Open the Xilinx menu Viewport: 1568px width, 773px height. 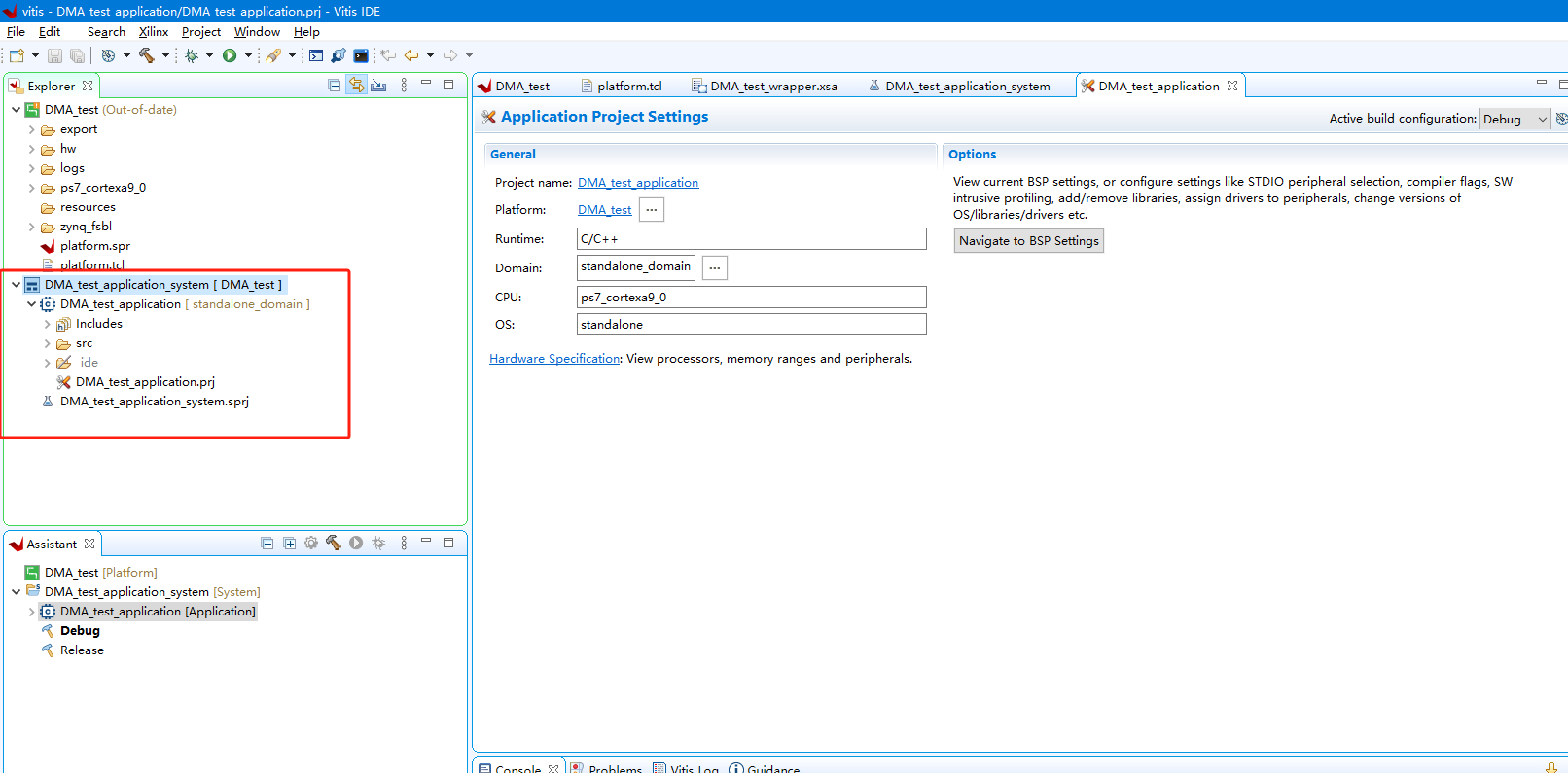tap(154, 32)
